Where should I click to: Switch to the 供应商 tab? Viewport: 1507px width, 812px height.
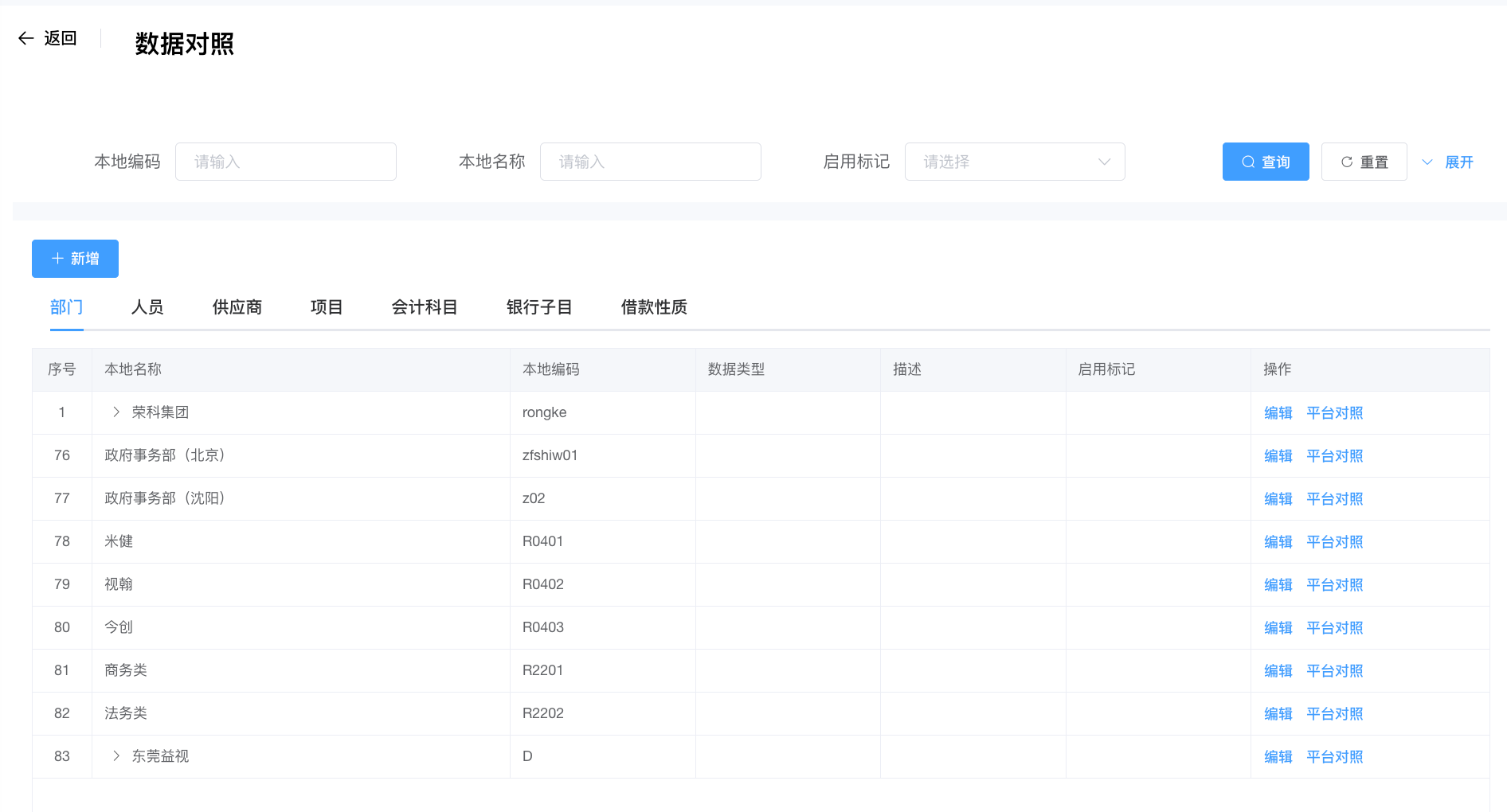237,307
